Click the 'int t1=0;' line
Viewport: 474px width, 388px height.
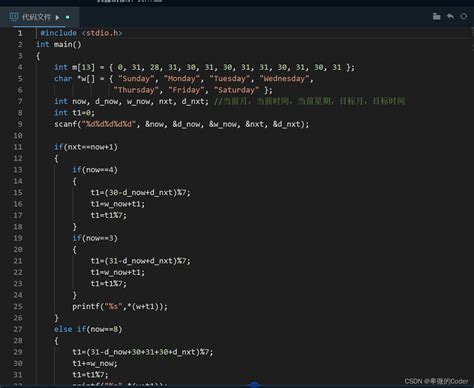click(x=74, y=113)
